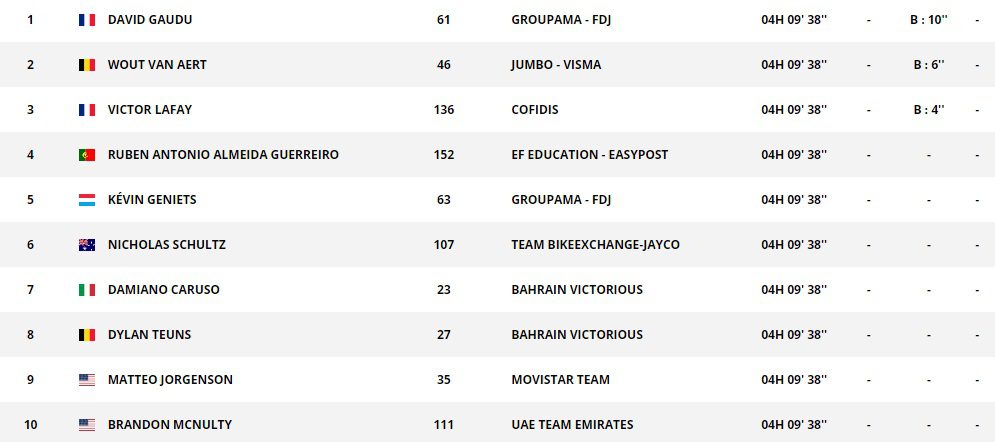Open Wout van Aert's rider page
This screenshot has width=995, height=442.
pos(157,65)
